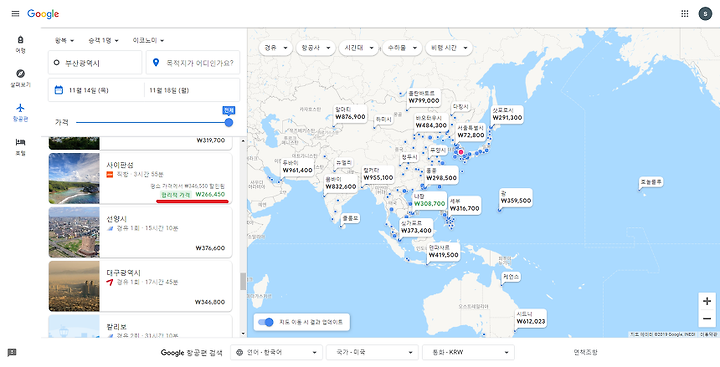
Task: Click the Google logo
Action: point(43,14)
